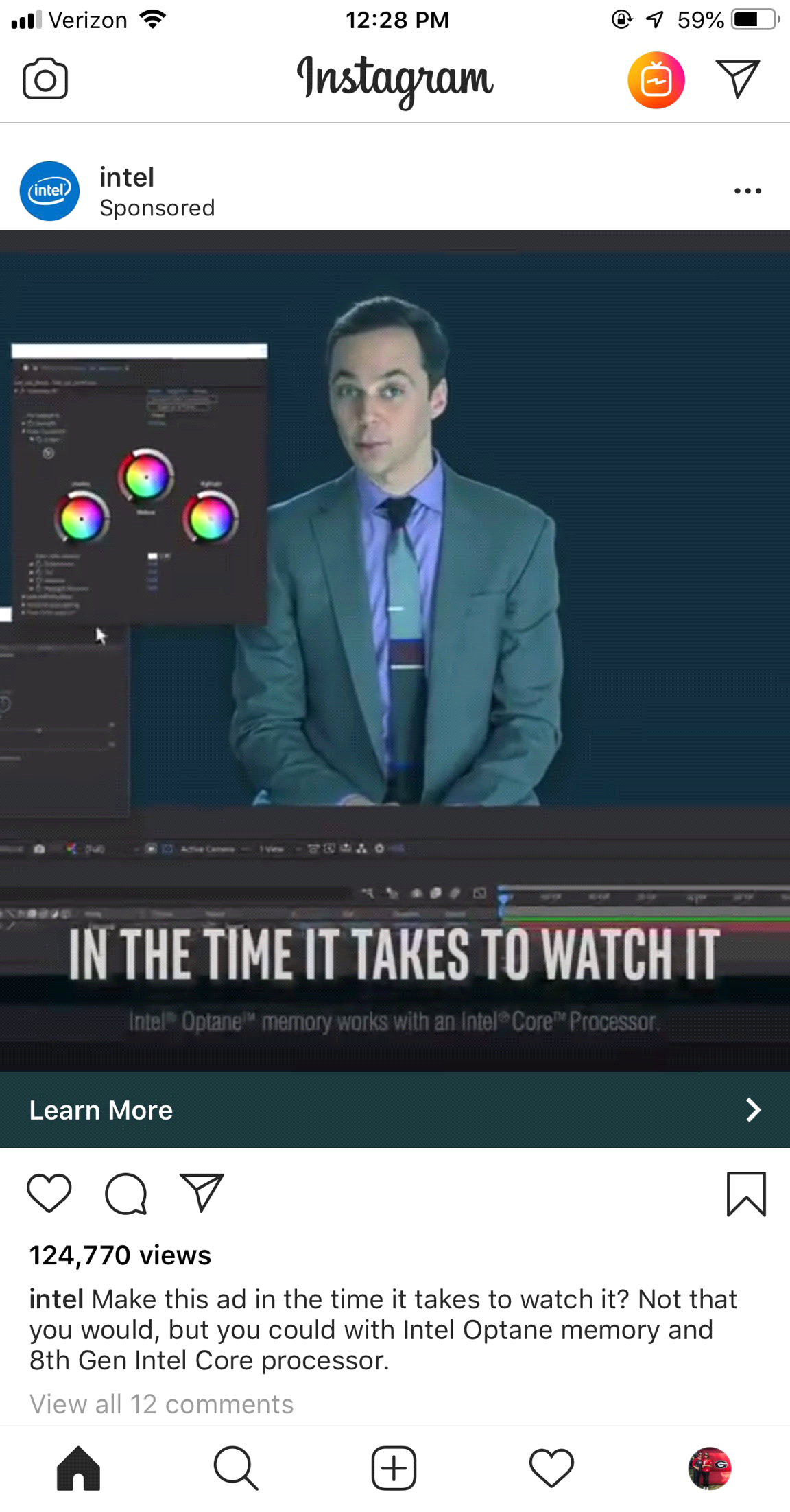Image resolution: width=790 pixels, height=1512 pixels.
Task: Open the Activity heart tab
Action: [x=551, y=1468]
